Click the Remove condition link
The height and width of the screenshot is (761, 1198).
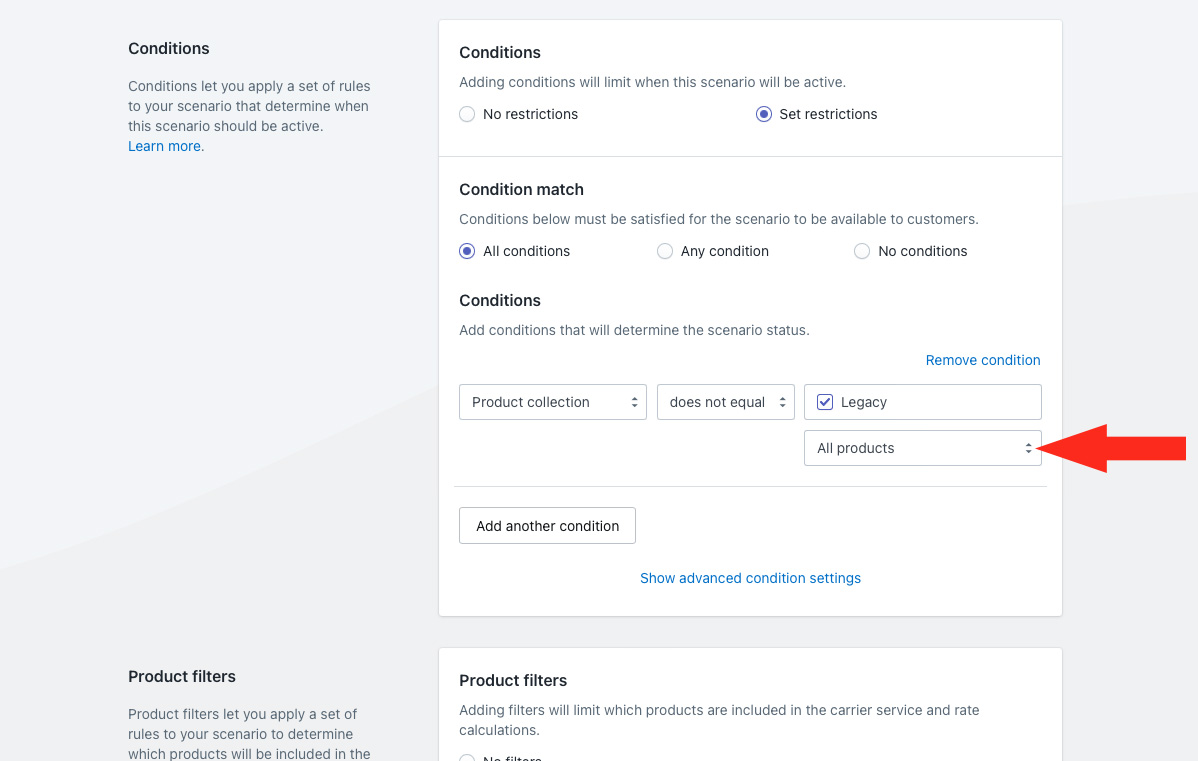tap(982, 360)
